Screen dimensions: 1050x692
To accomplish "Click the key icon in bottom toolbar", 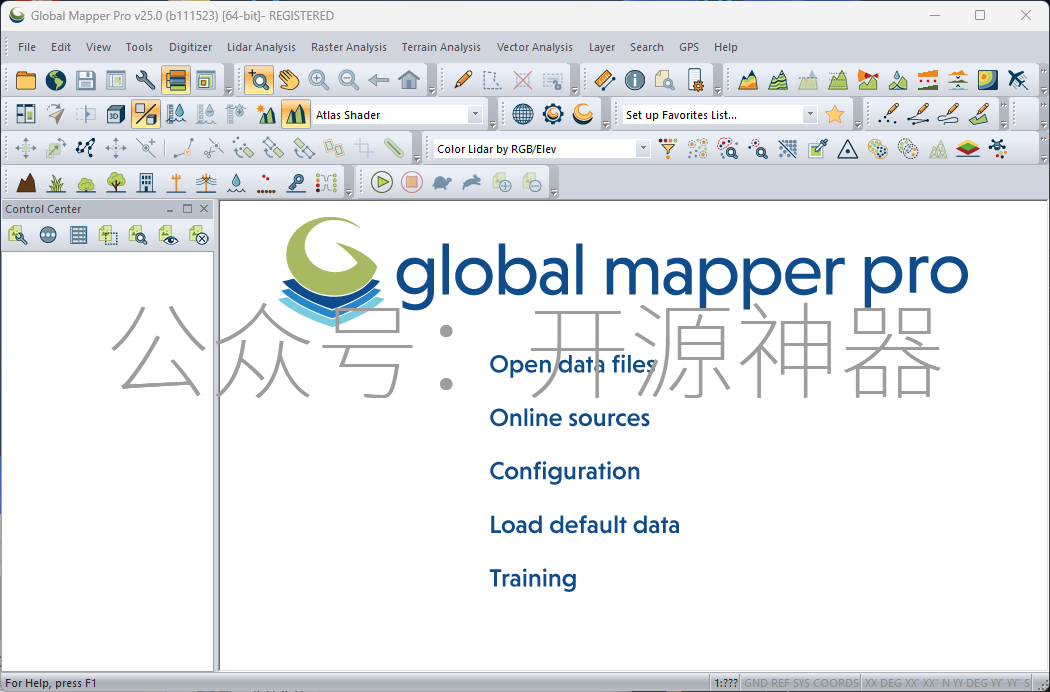I will pos(296,182).
